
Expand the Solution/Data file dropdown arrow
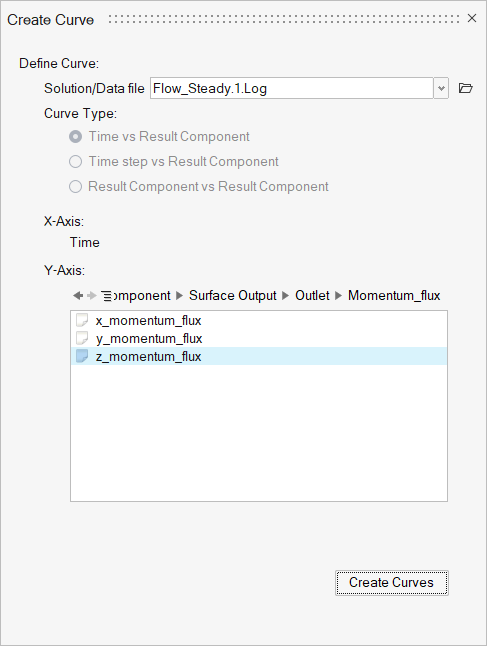click(x=441, y=88)
